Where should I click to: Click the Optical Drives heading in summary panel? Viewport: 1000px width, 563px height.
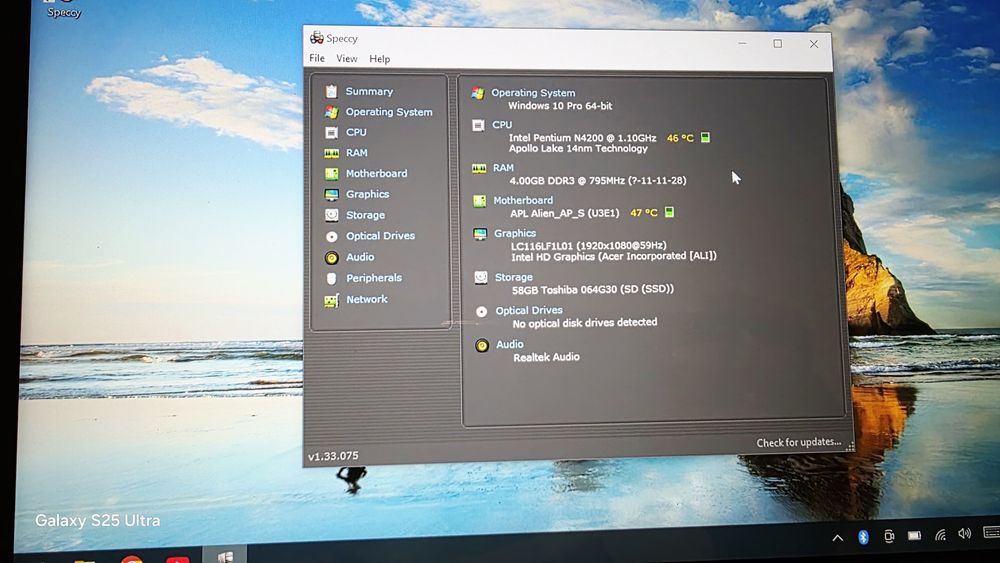[529, 311]
